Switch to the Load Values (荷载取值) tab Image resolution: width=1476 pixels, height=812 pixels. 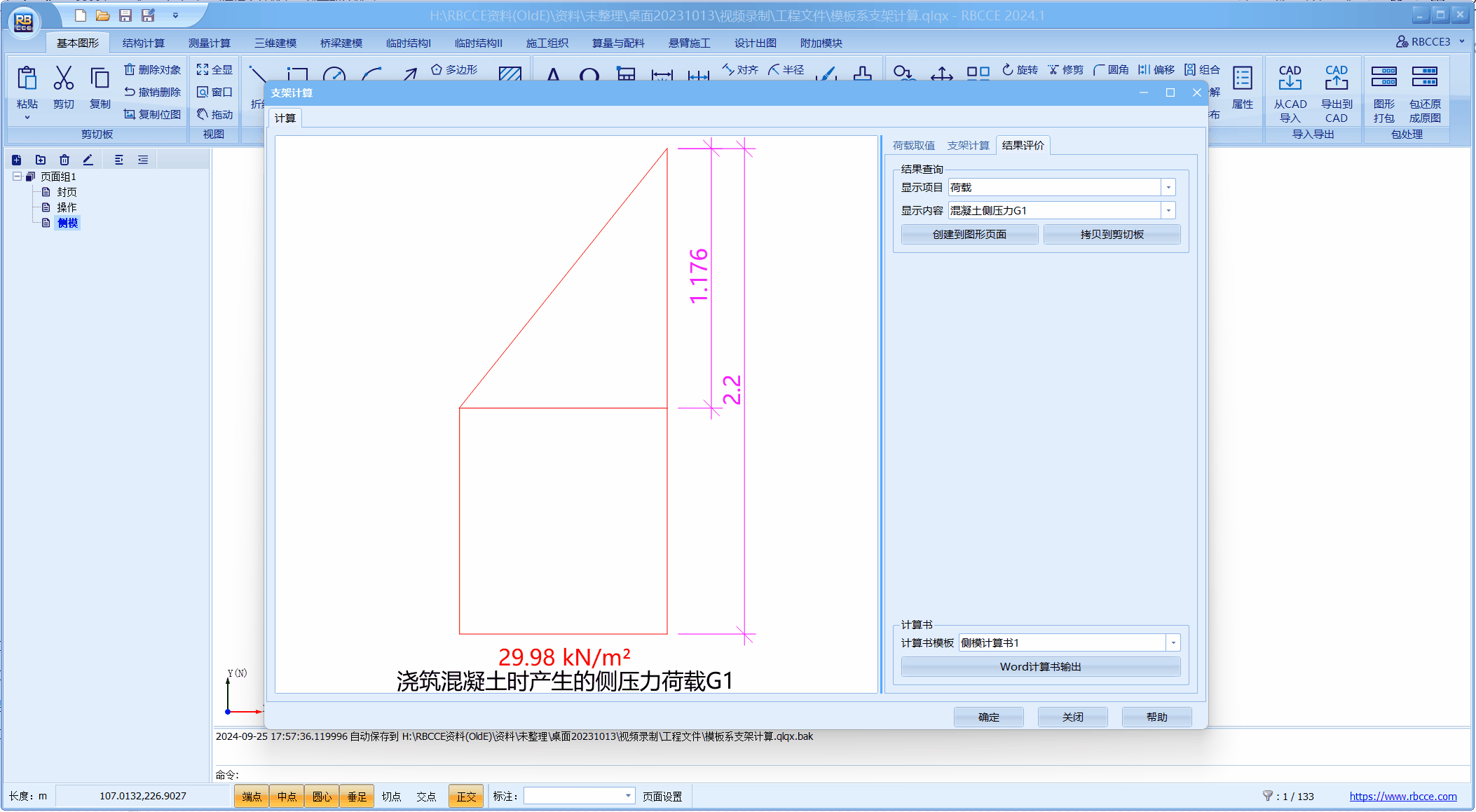click(913, 146)
